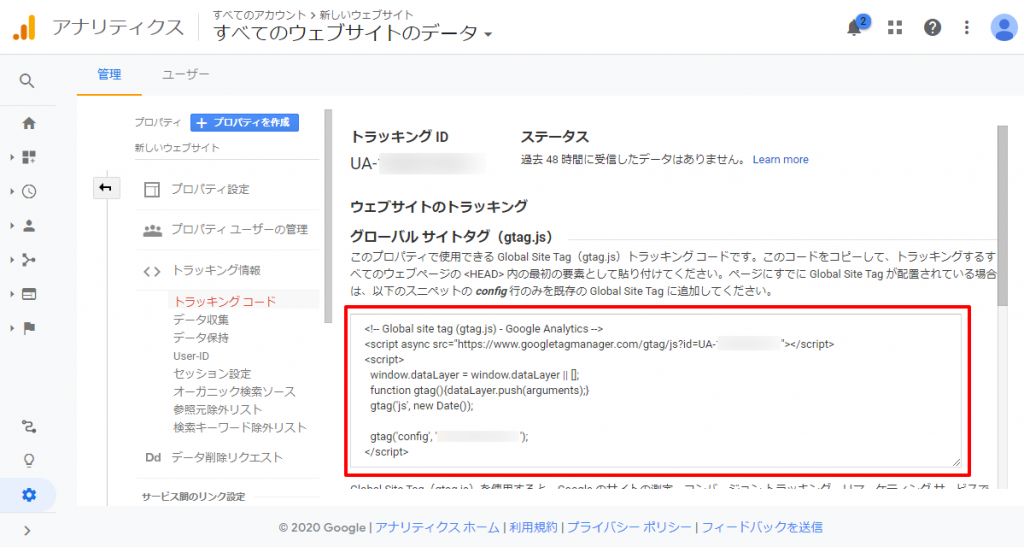This screenshot has height=547, width=1024.
Task: Expand the Realtime section arrow
Action: tap(12, 191)
